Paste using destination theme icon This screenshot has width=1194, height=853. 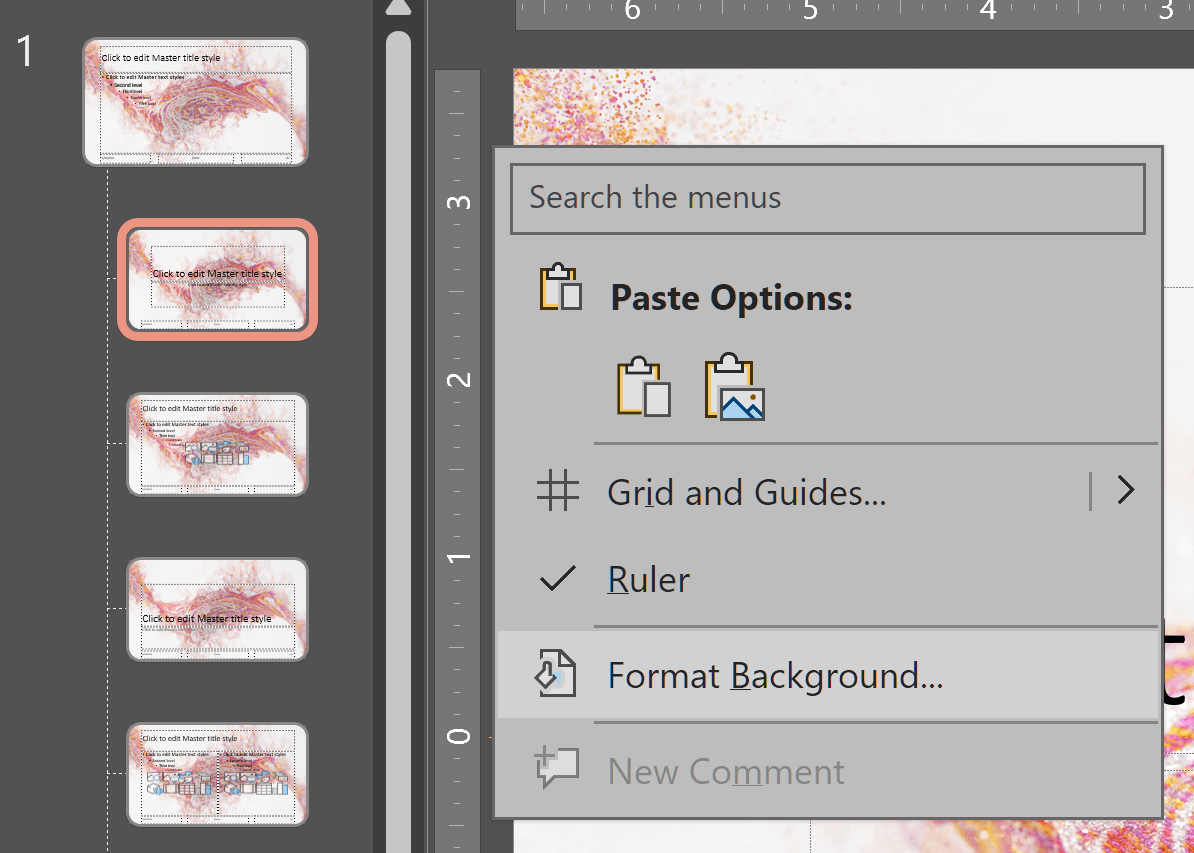point(643,386)
